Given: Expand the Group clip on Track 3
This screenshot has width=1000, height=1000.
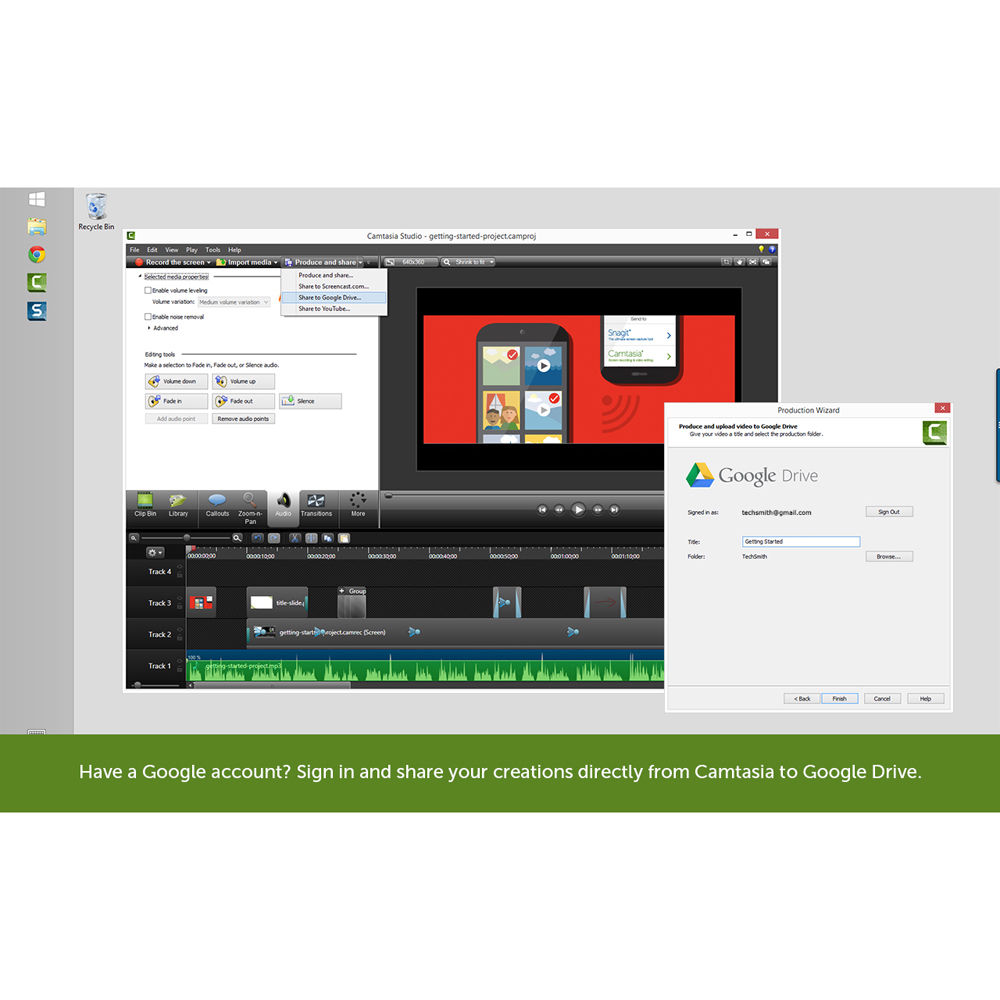Looking at the screenshot, I should [342, 591].
